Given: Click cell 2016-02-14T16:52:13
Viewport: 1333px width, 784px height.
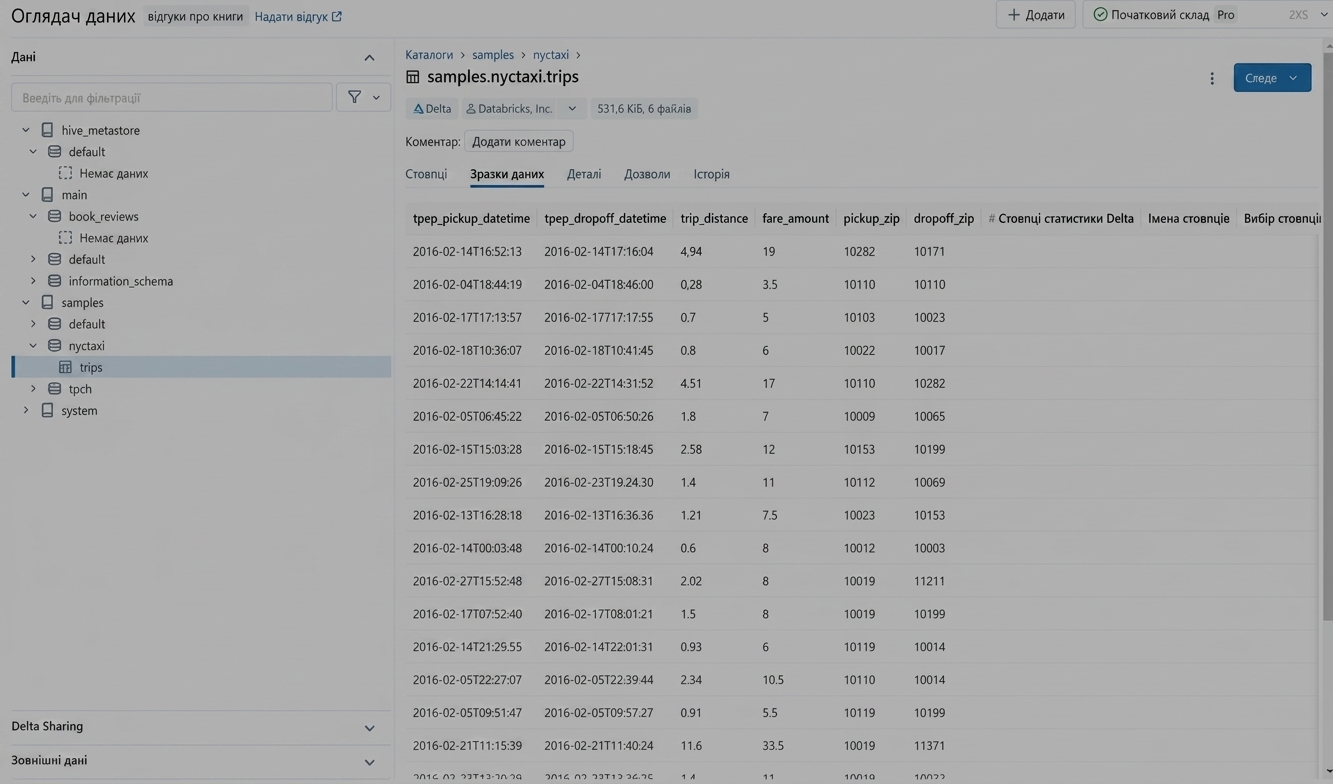Looking at the screenshot, I should pyautogui.click(x=467, y=251).
